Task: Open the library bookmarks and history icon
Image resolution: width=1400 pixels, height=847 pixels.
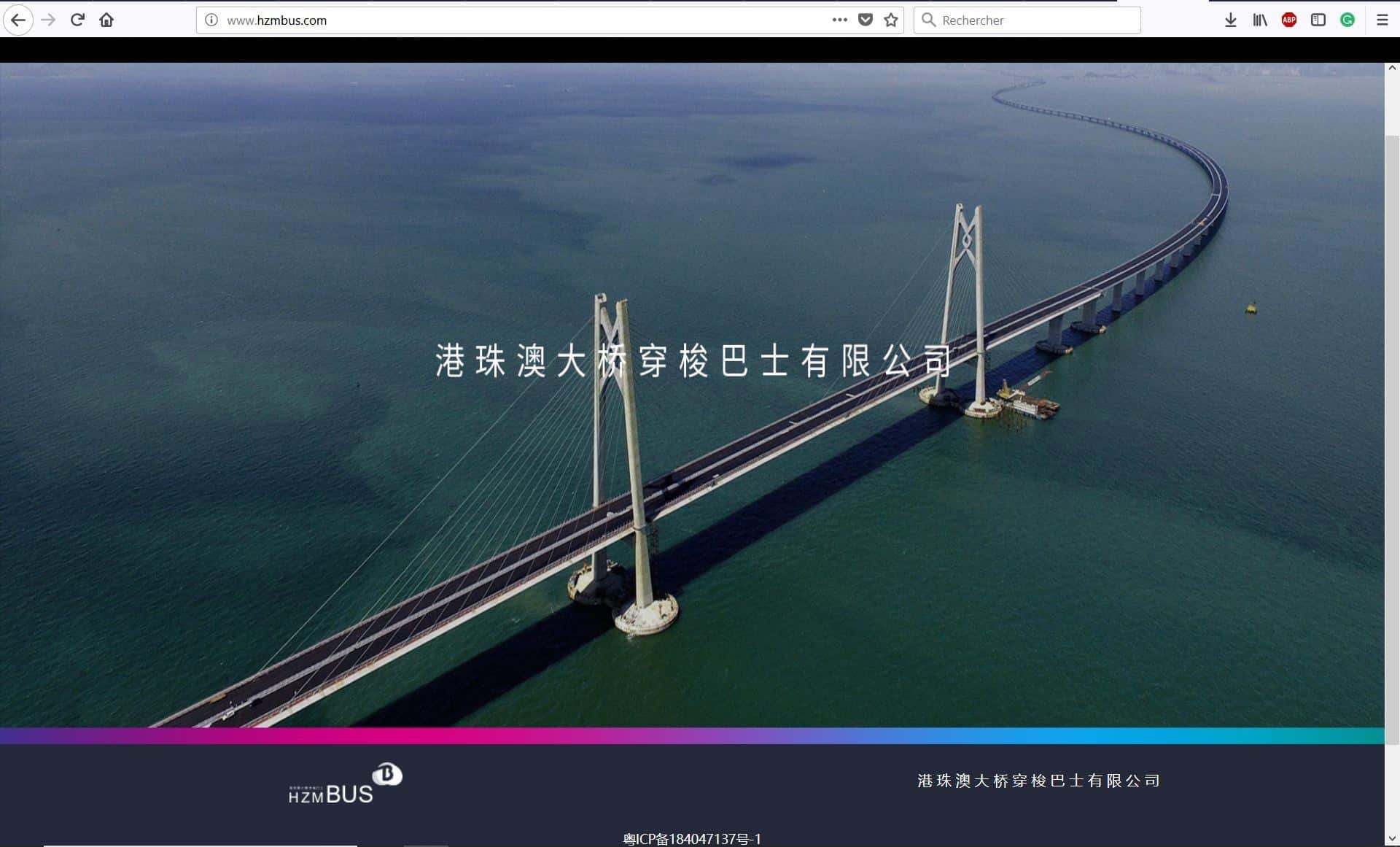Action: coord(1260,20)
